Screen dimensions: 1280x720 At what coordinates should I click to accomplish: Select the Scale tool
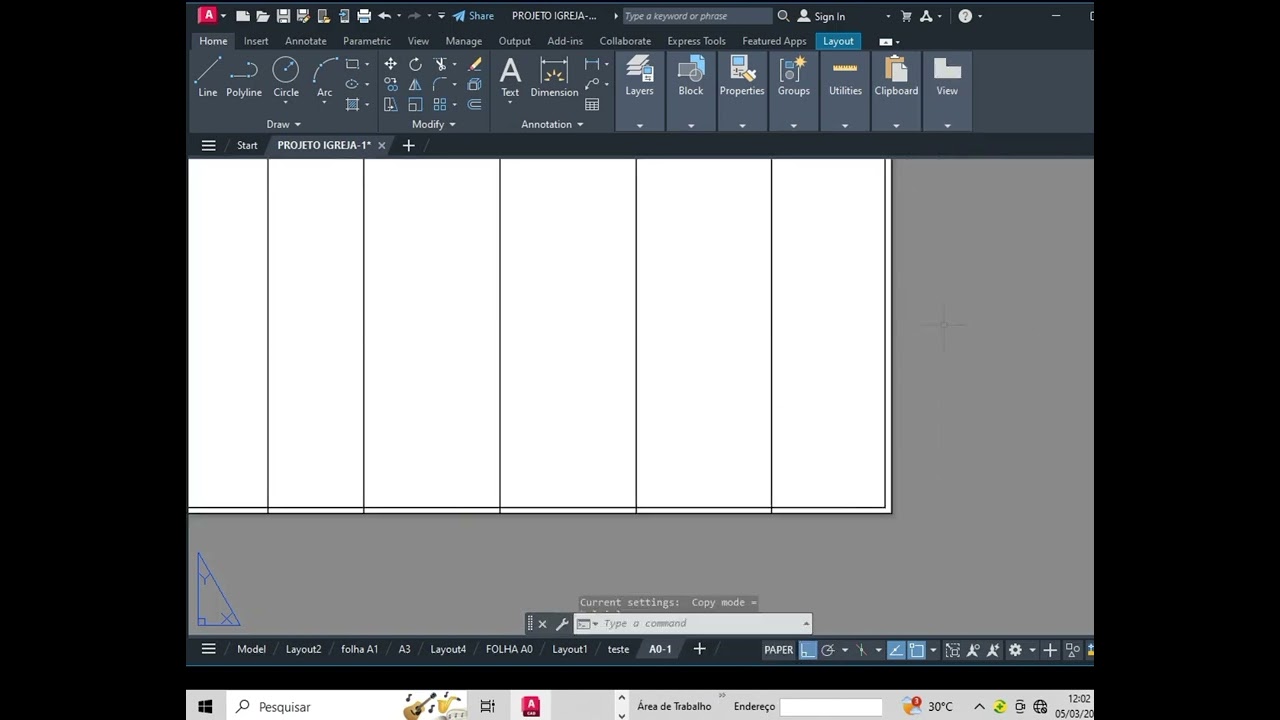[x=415, y=104]
